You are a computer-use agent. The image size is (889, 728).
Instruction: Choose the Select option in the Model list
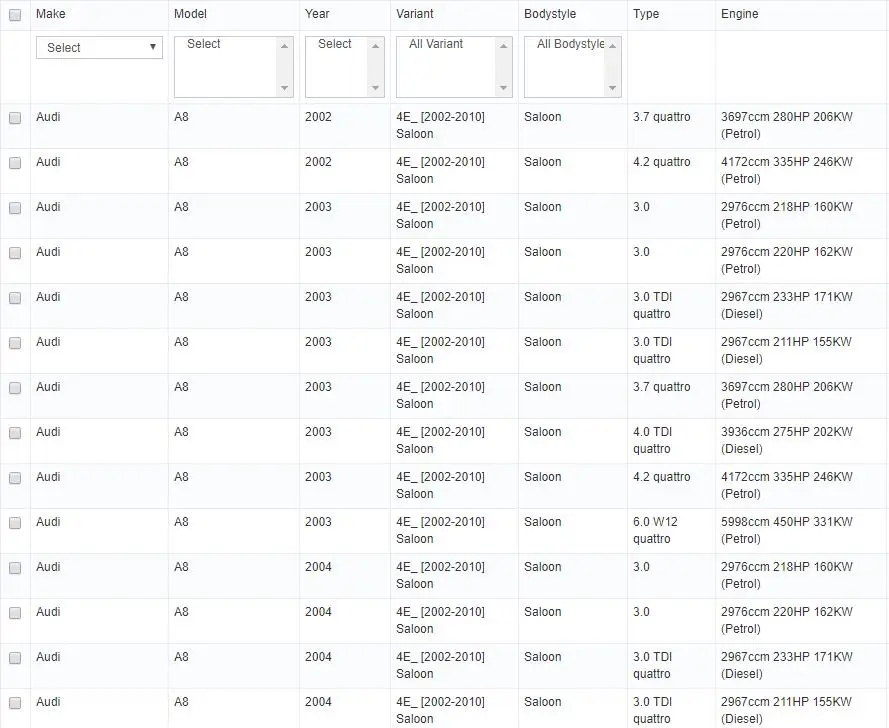pos(204,44)
